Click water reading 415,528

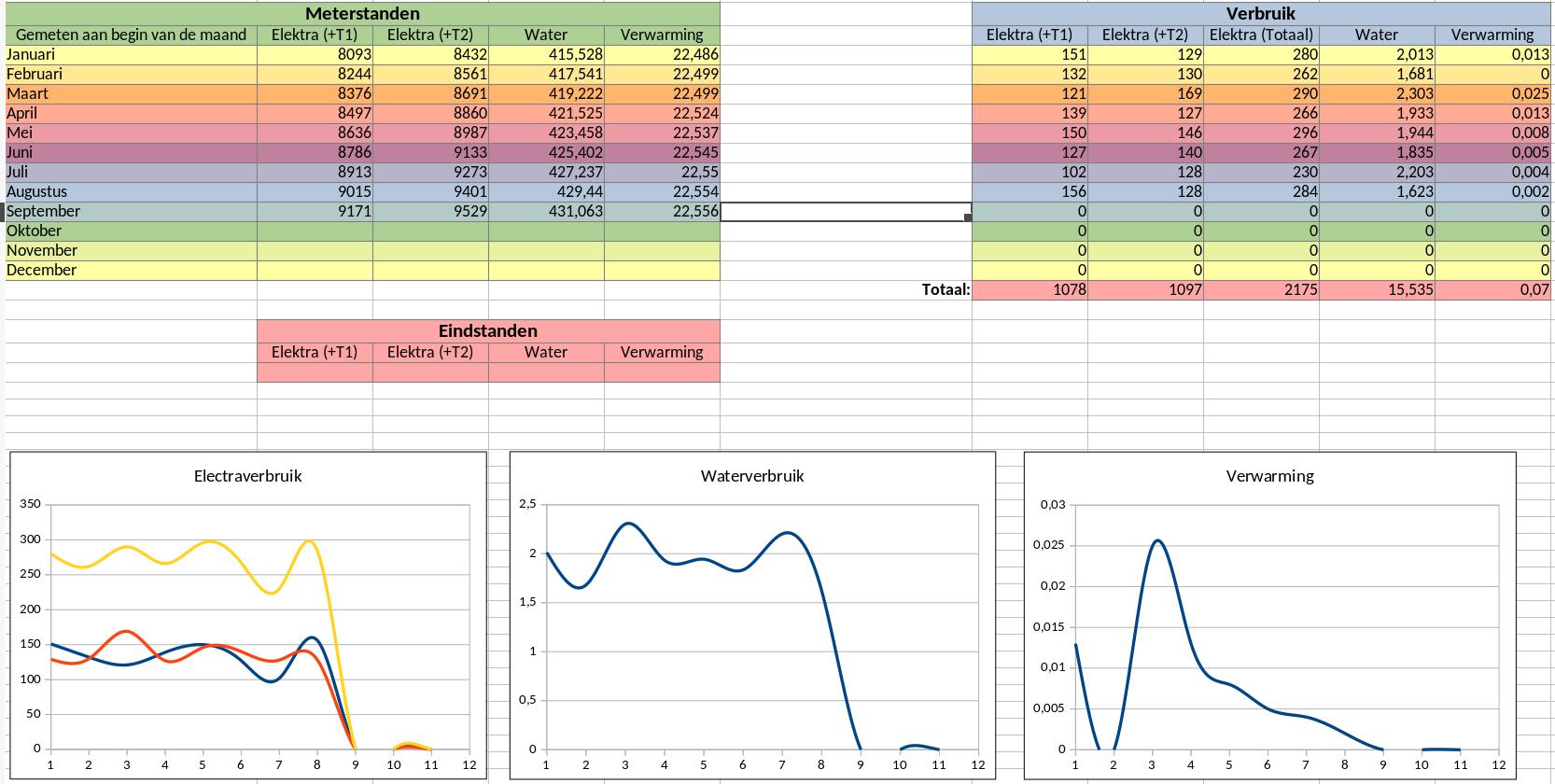coord(546,54)
